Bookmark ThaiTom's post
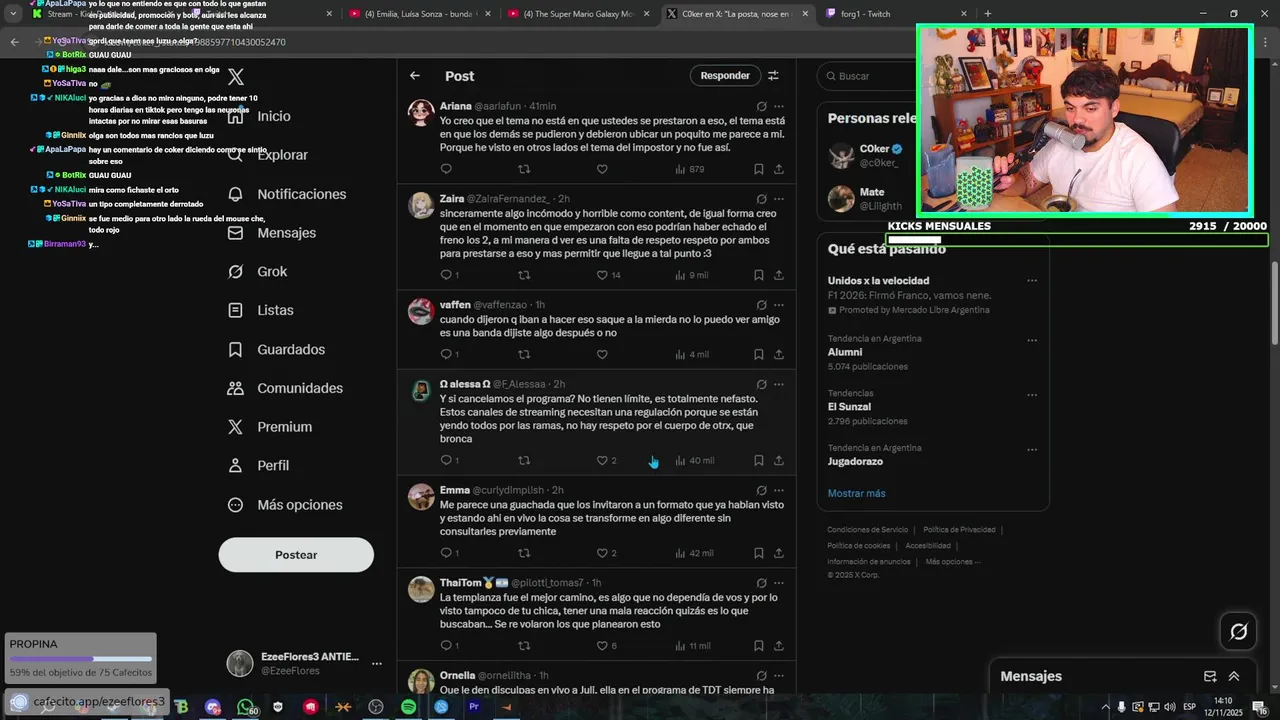Image resolution: width=1280 pixels, height=720 pixels. click(759, 646)
